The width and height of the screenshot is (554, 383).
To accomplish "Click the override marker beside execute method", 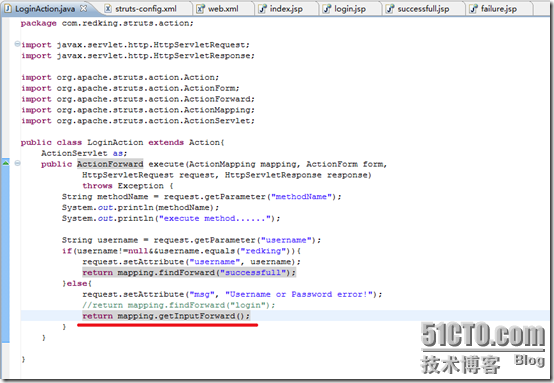I will pos(6,163).
